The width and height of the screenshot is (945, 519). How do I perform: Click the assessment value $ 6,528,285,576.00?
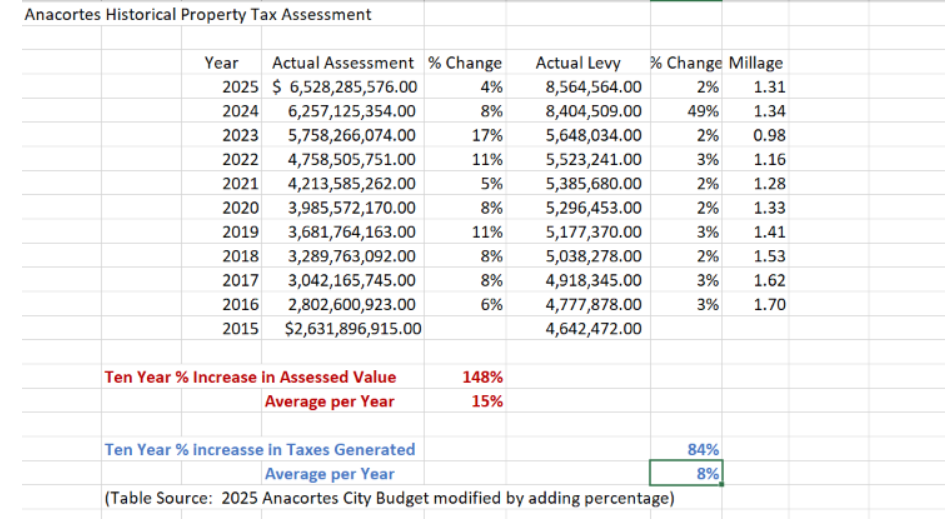pyautogui.click(x=344, y=87)
